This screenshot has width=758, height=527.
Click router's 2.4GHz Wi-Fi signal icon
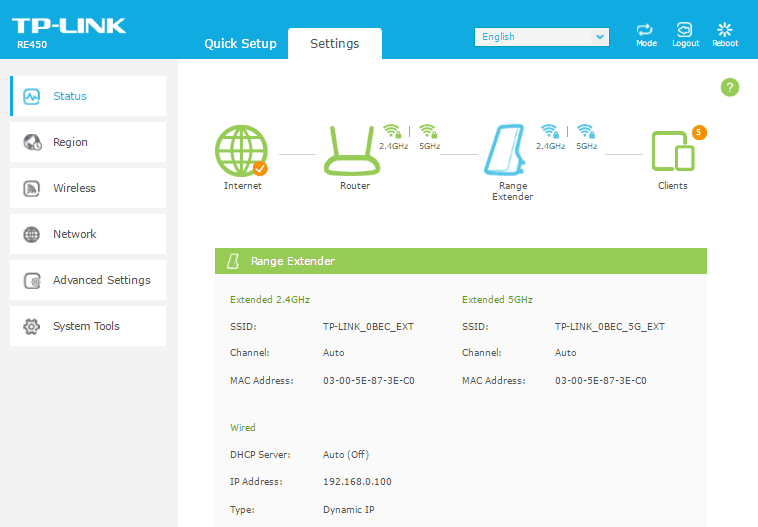pos(392,131)
